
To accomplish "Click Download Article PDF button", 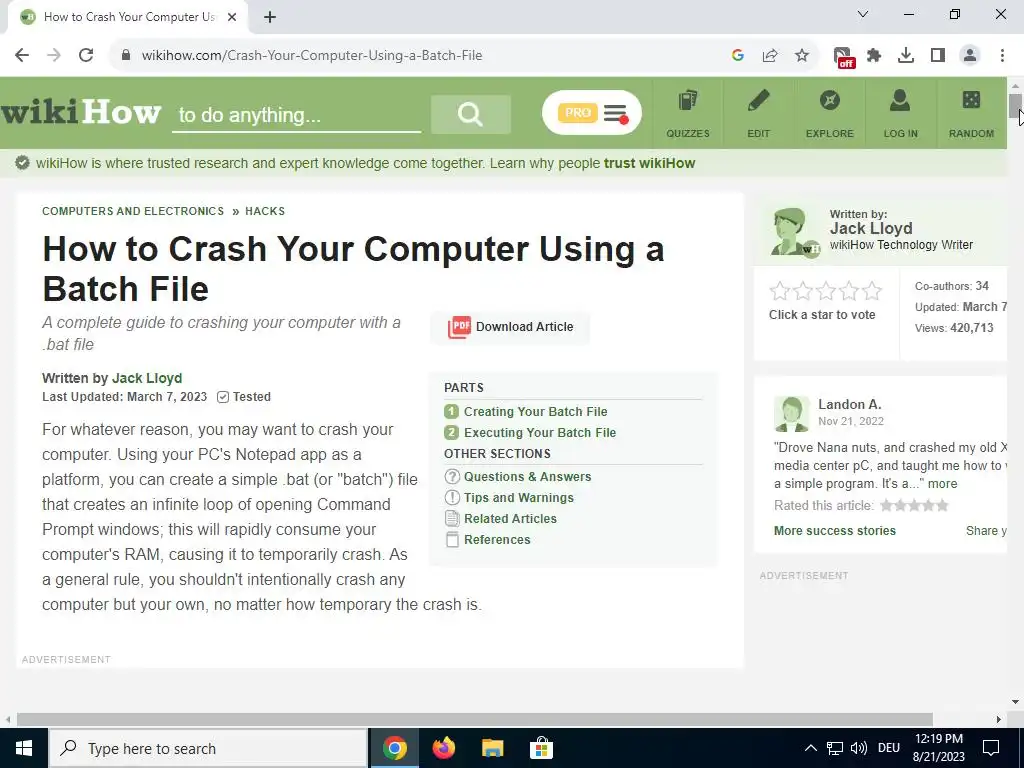I will pyautogui.click(x=510, y=327).
